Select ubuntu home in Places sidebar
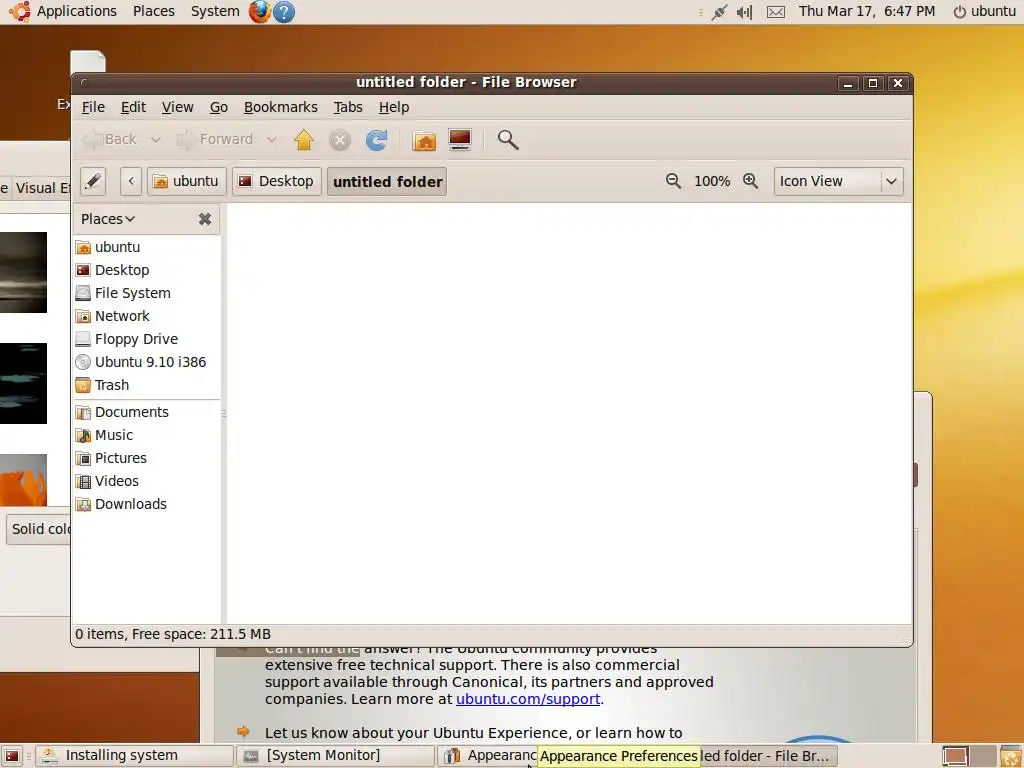 tap(147, 247)
